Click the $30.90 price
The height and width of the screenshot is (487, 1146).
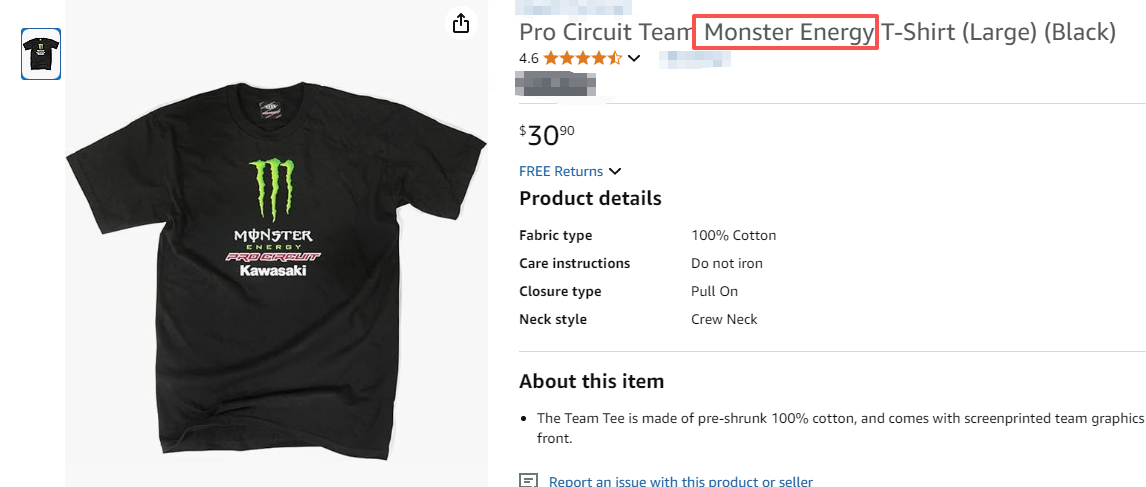coord(547,134)
